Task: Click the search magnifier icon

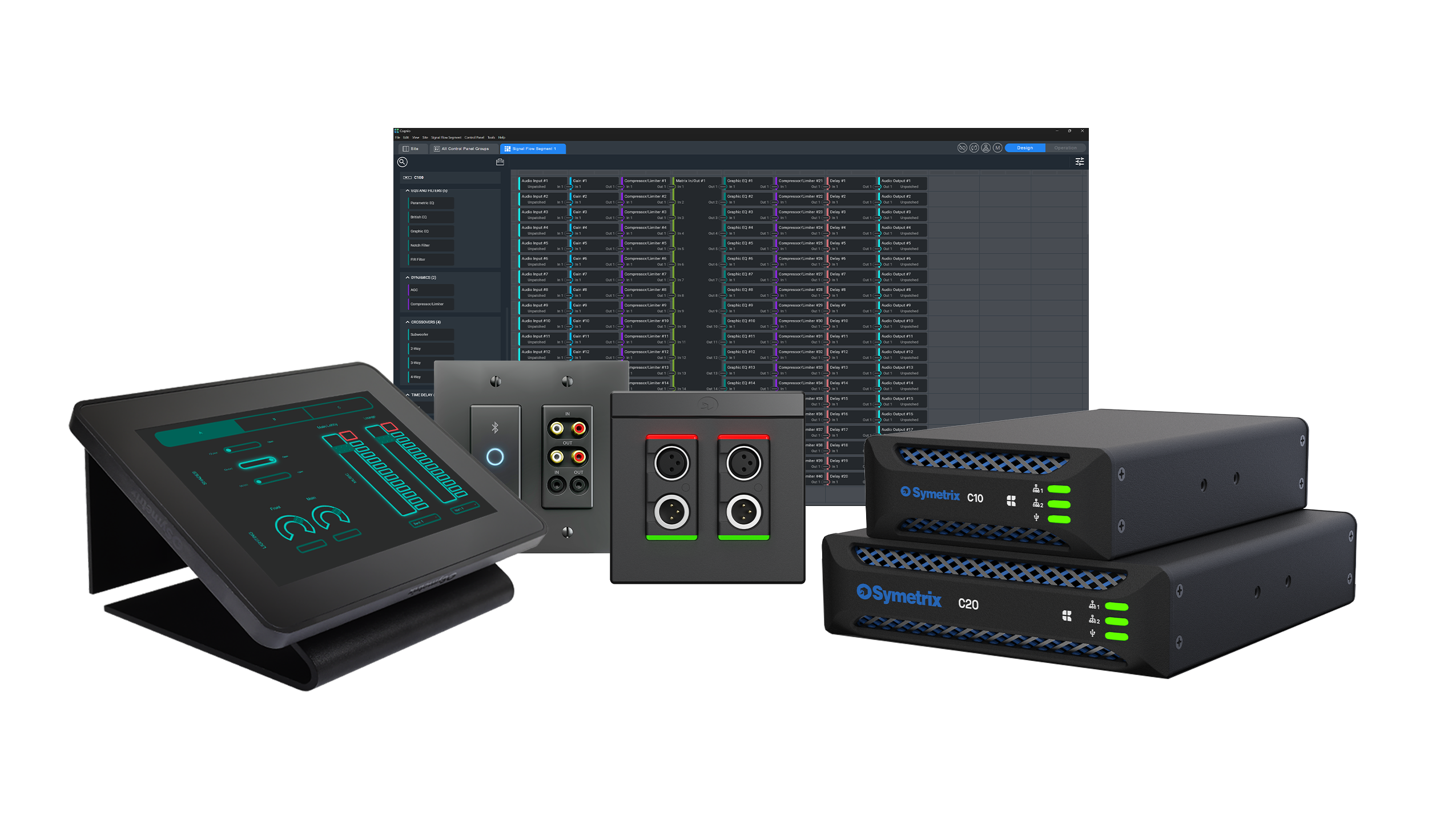Action: click(x=402, y=162)
